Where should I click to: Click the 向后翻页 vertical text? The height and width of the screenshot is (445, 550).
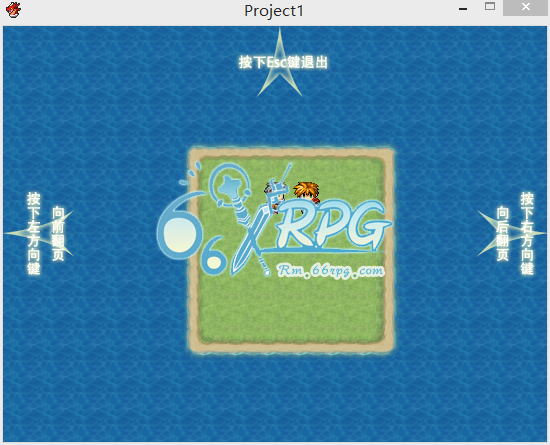tap(502, 234)
